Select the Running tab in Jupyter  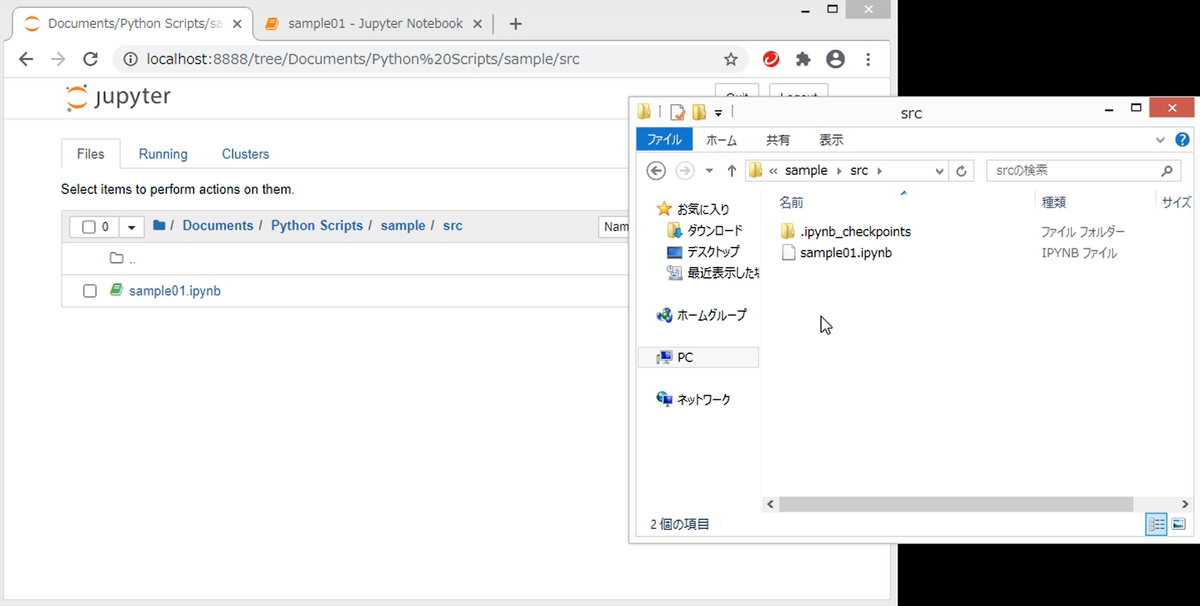(163, 154)
